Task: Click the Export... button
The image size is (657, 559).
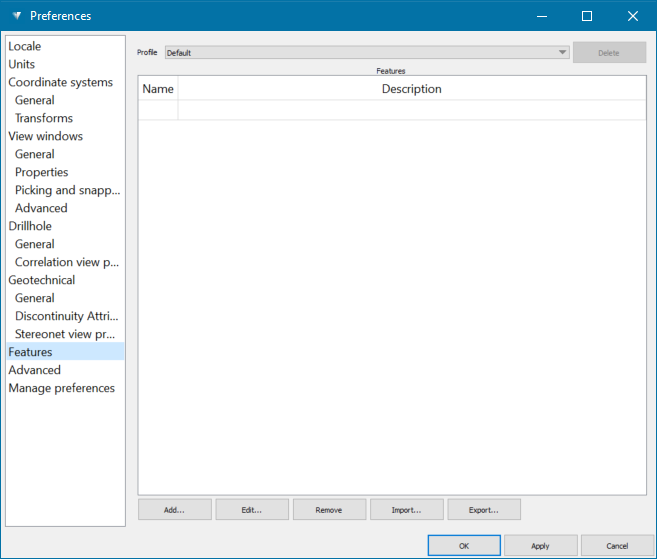Action: [484, 510]
